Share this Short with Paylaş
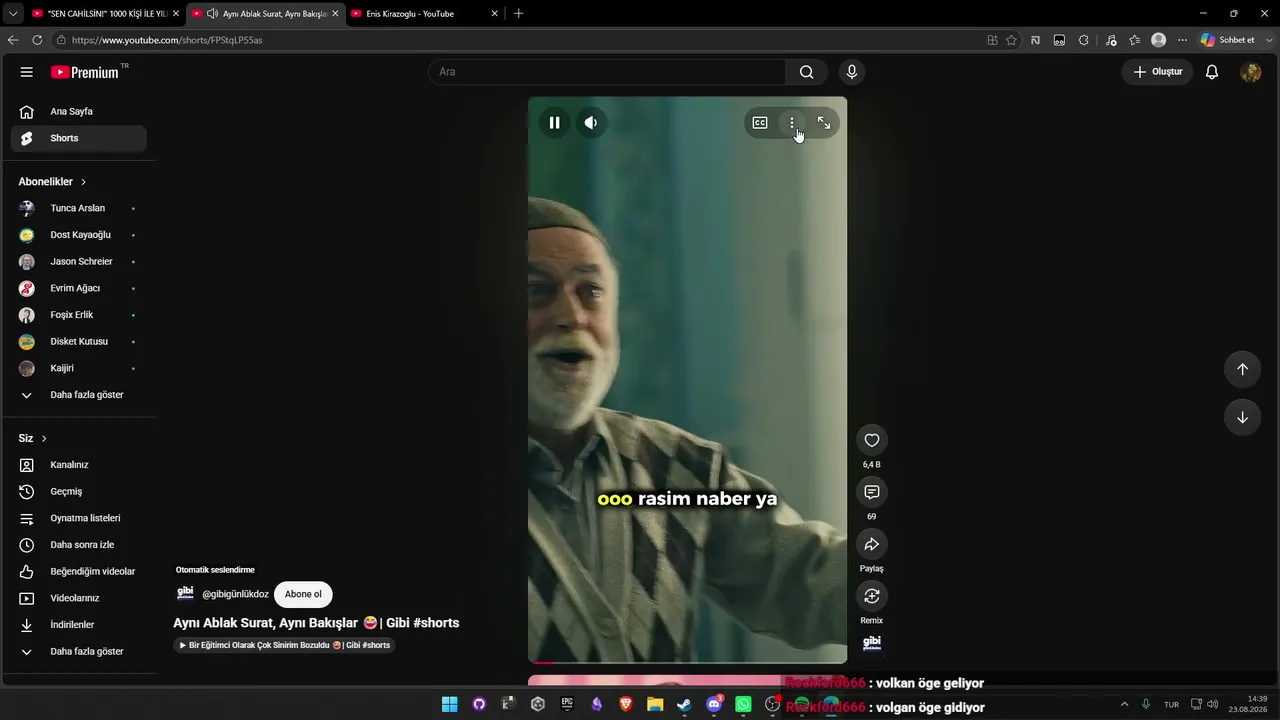Viewport: 1280px width, 720px height. pos(872,544)
